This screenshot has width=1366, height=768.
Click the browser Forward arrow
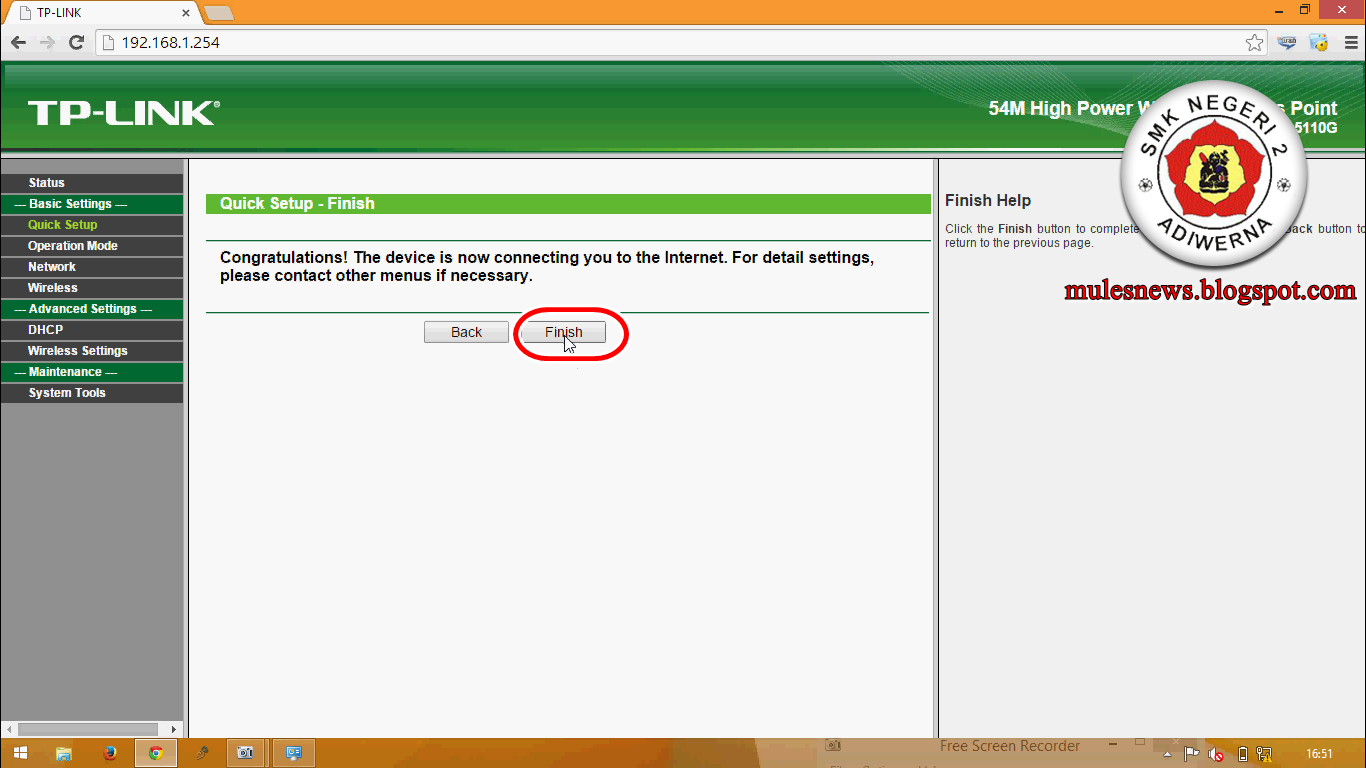tap(47, 43)
